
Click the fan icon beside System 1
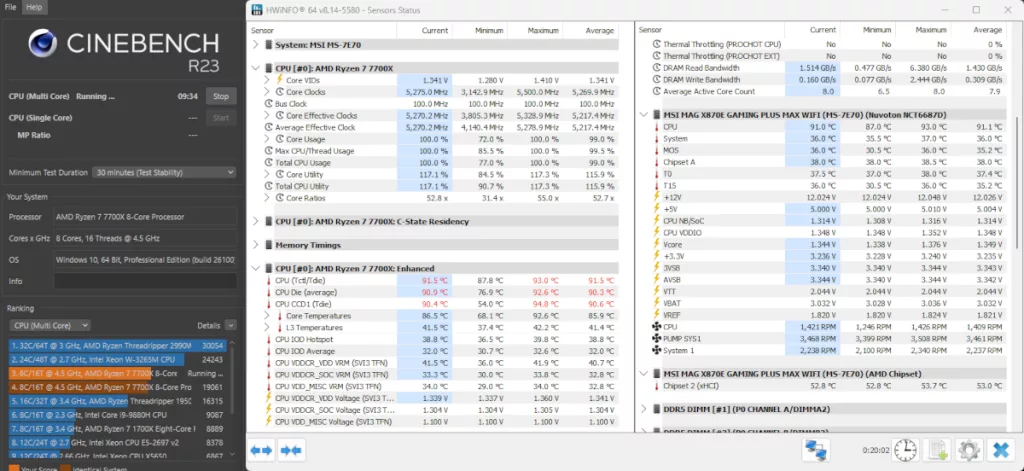(656, 350)
